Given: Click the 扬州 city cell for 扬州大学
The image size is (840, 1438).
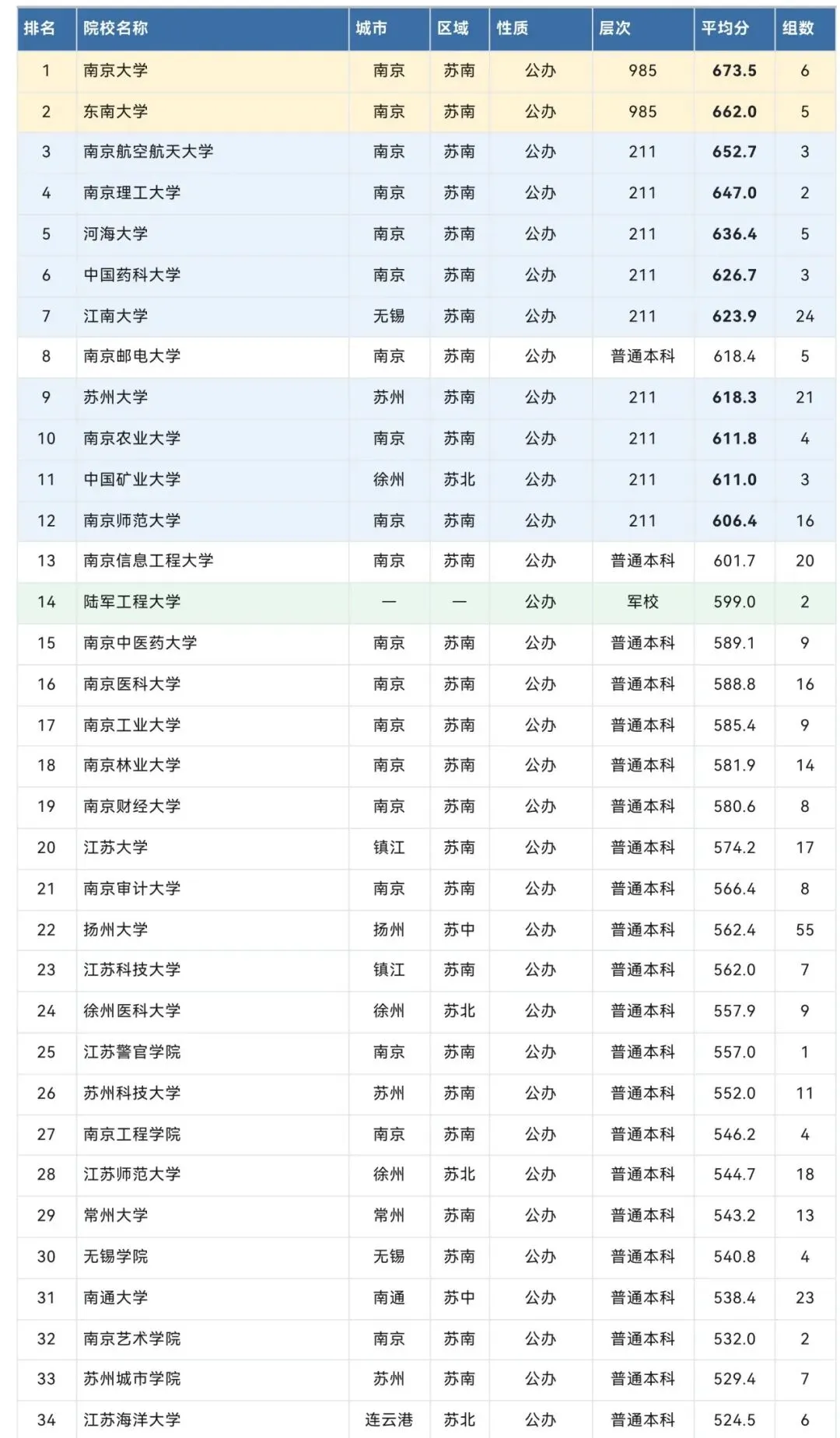Looking at the screenshot, I should coord(389,931).
